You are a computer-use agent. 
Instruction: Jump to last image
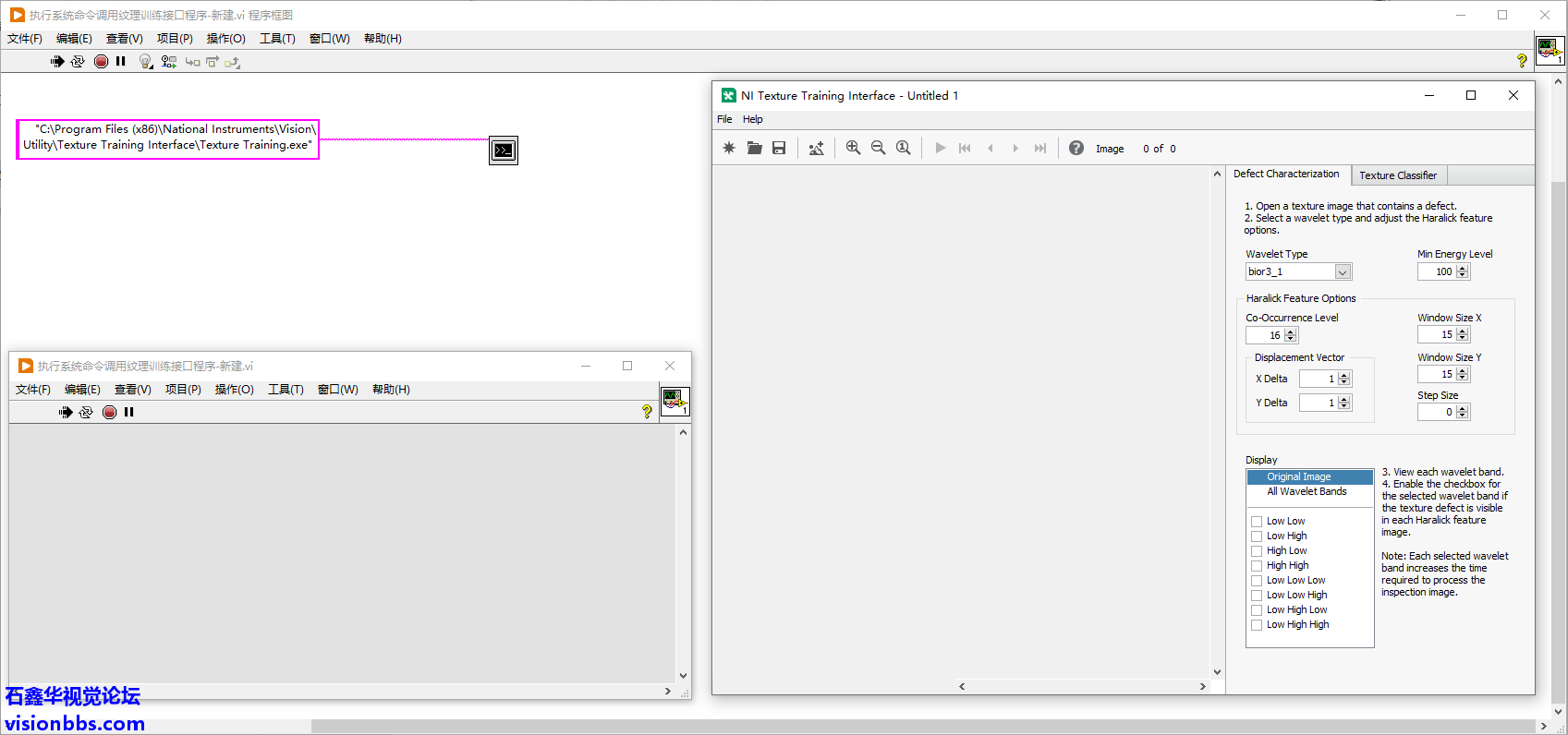[x=1040, y=148]
